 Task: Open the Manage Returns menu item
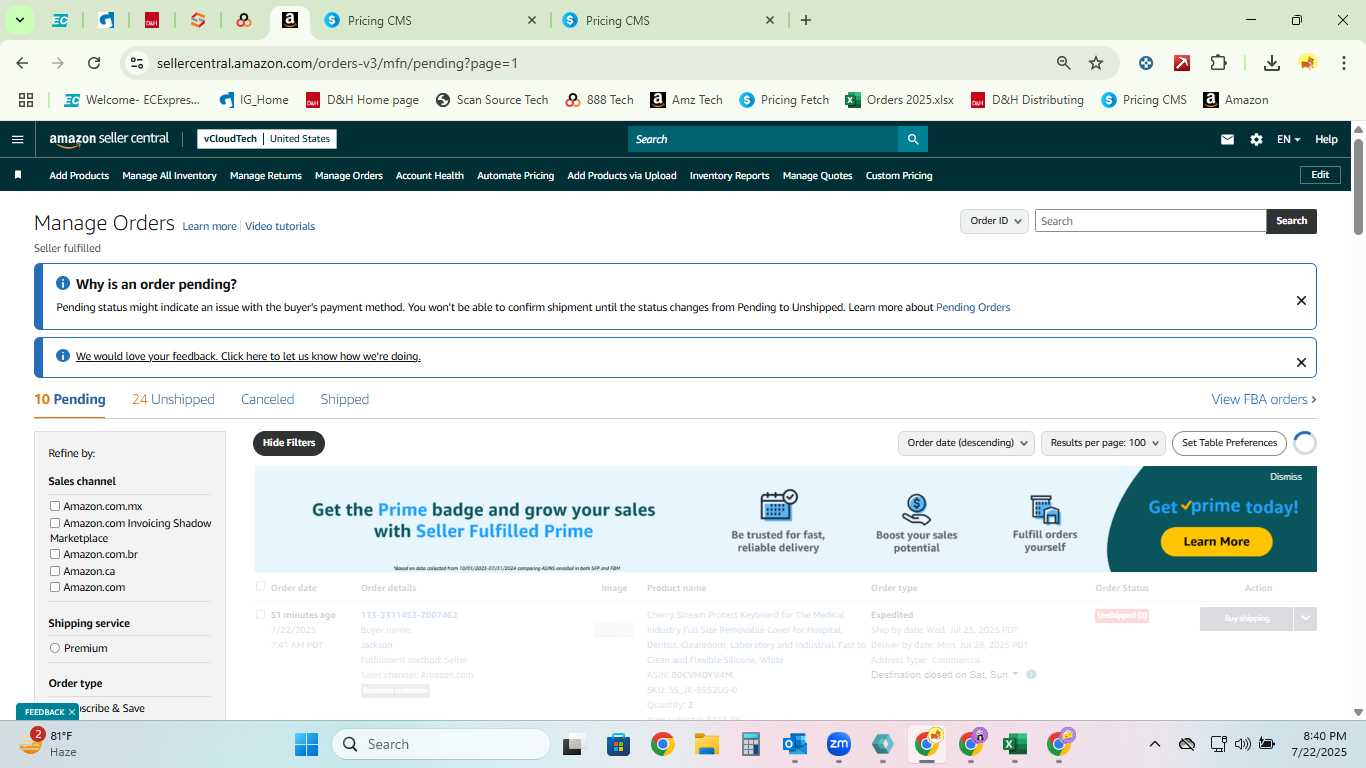(x=266, y=175)
